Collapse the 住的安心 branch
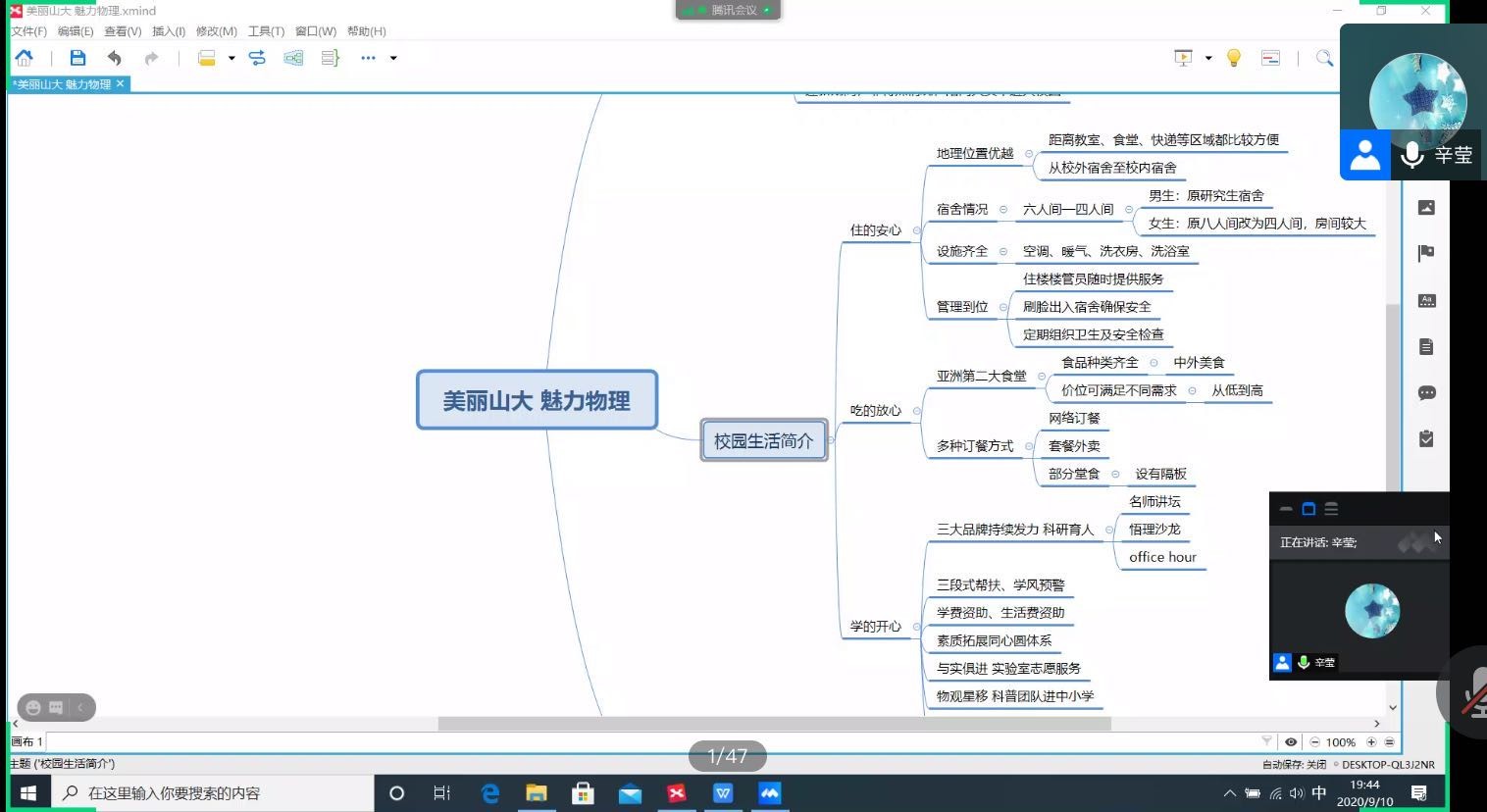Screen dimensions: 1487x812 click(x=917, y=230)
